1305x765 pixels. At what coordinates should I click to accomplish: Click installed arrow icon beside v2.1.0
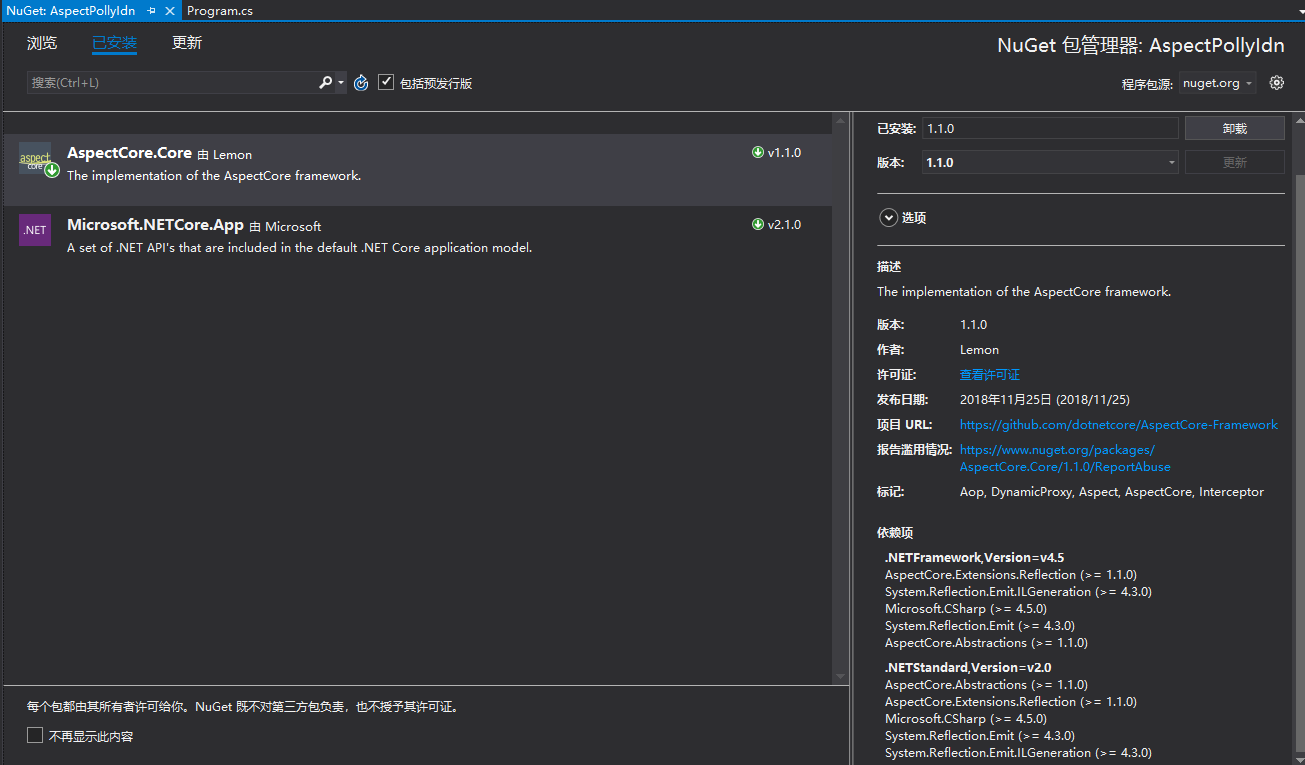(x=757, y=225)
